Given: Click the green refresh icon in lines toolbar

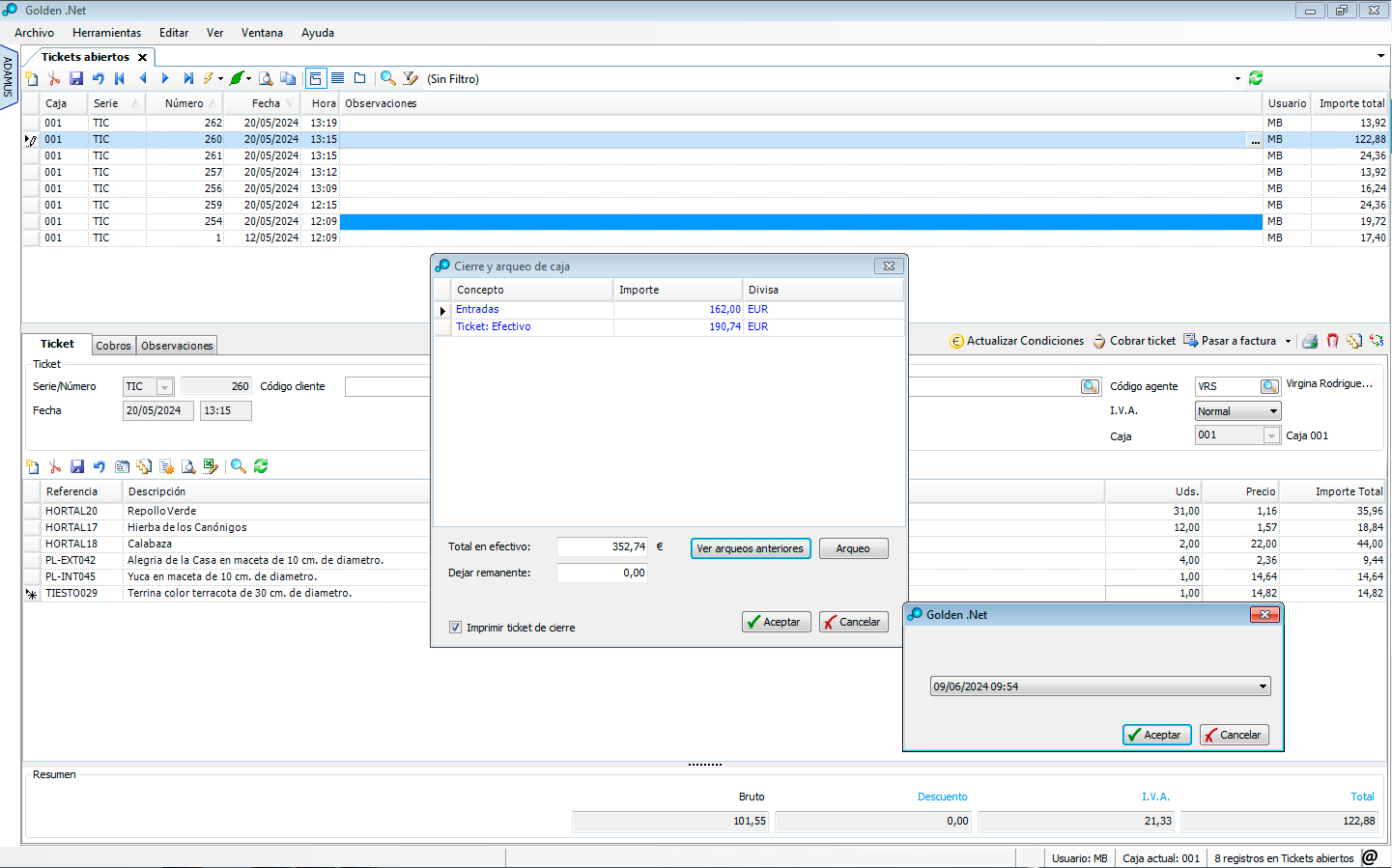Looking at the screenshot, I should [261, 466].
